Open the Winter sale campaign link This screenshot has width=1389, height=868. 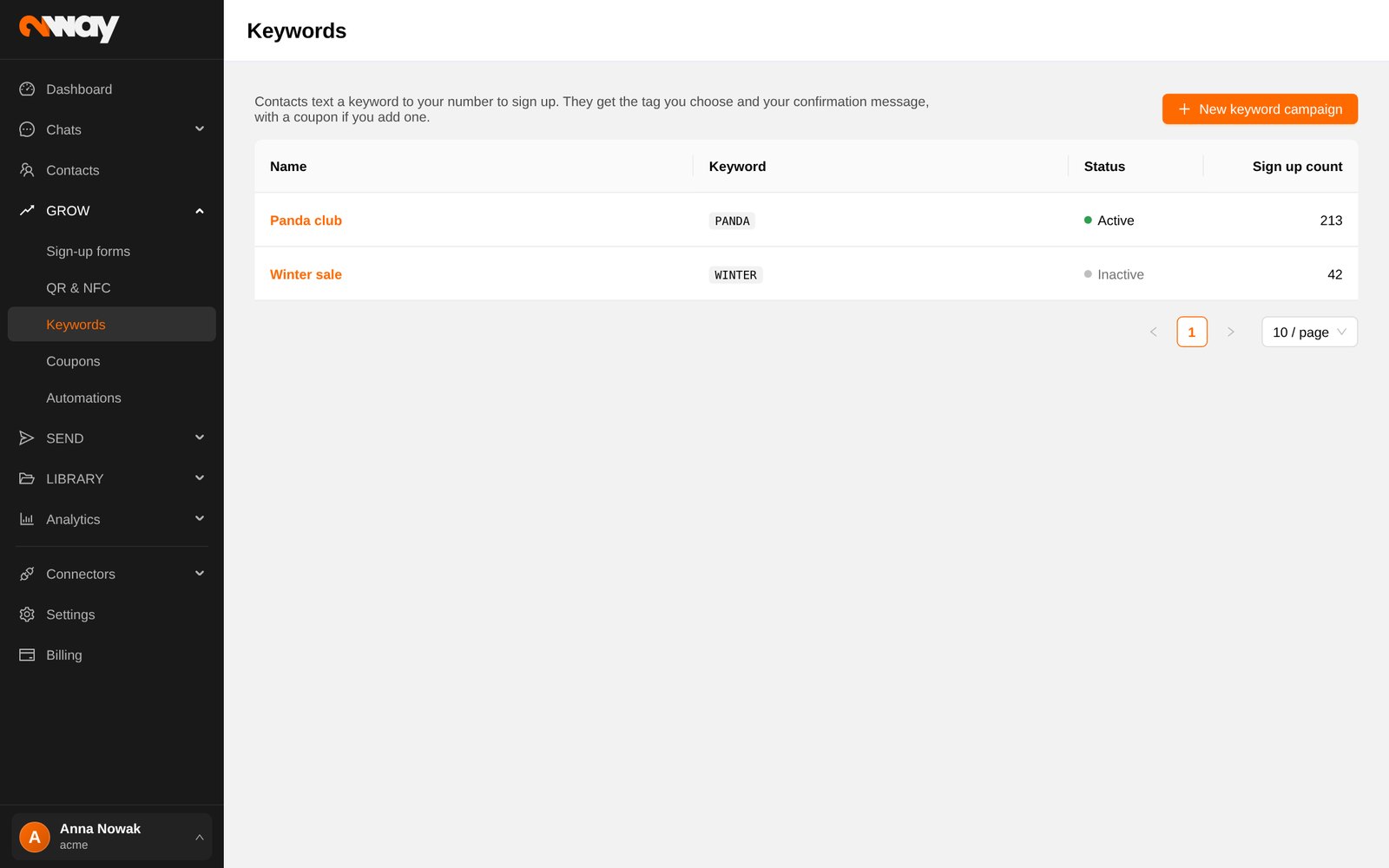point(306,274)
